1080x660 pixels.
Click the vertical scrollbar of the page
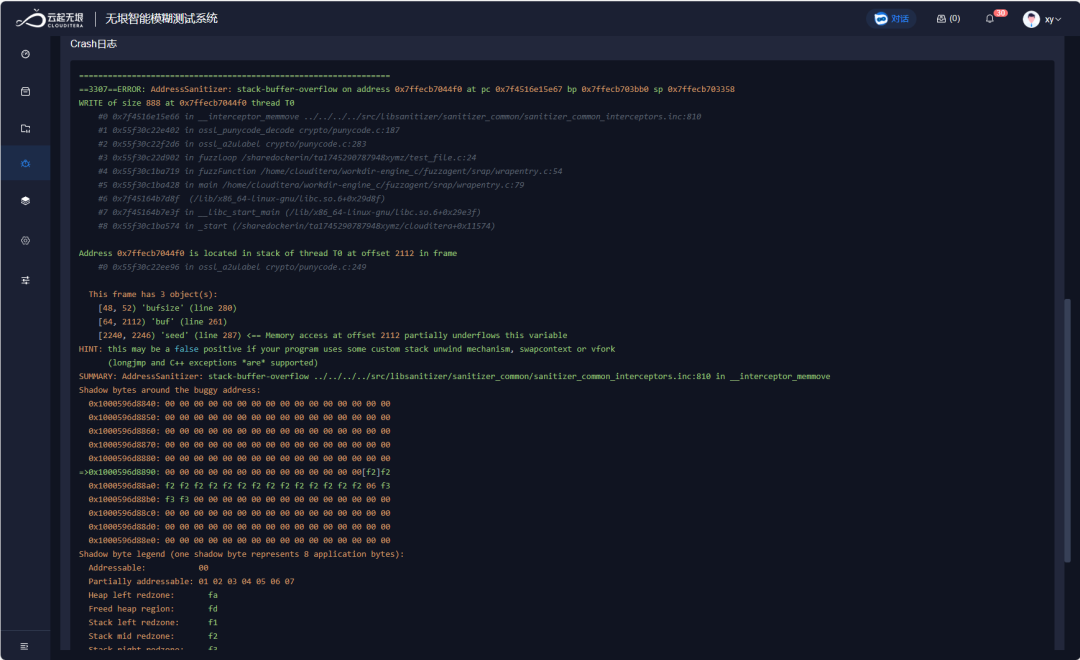coord(1068,431)
